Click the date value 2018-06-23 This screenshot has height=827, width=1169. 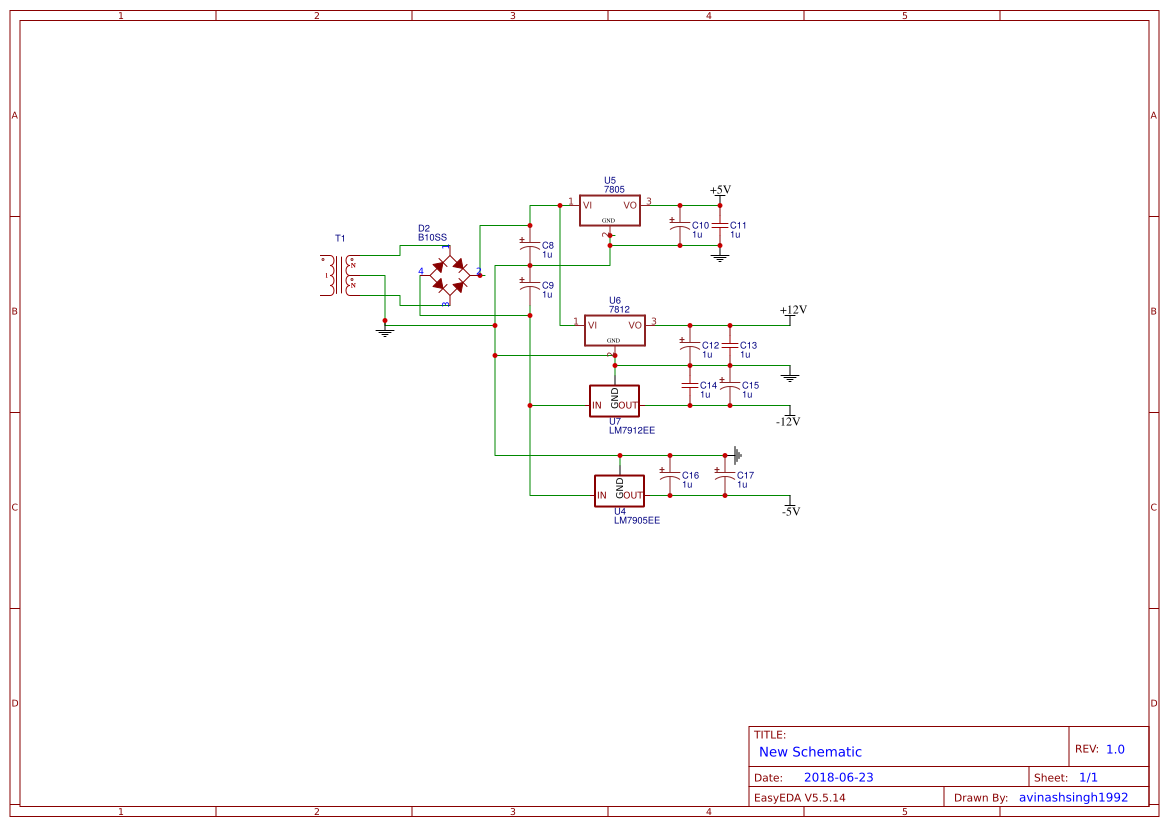[x=838, y=777]
